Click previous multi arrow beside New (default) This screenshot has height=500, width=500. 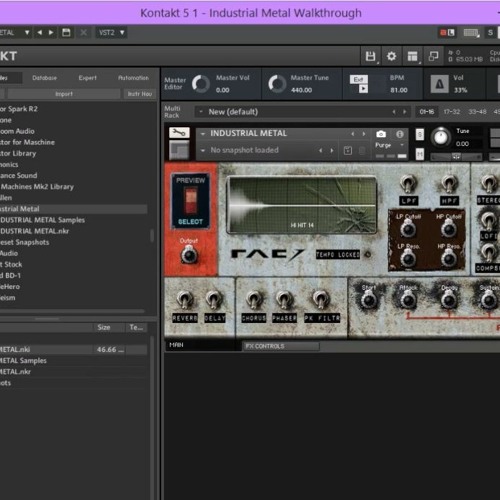coord(394,112)
